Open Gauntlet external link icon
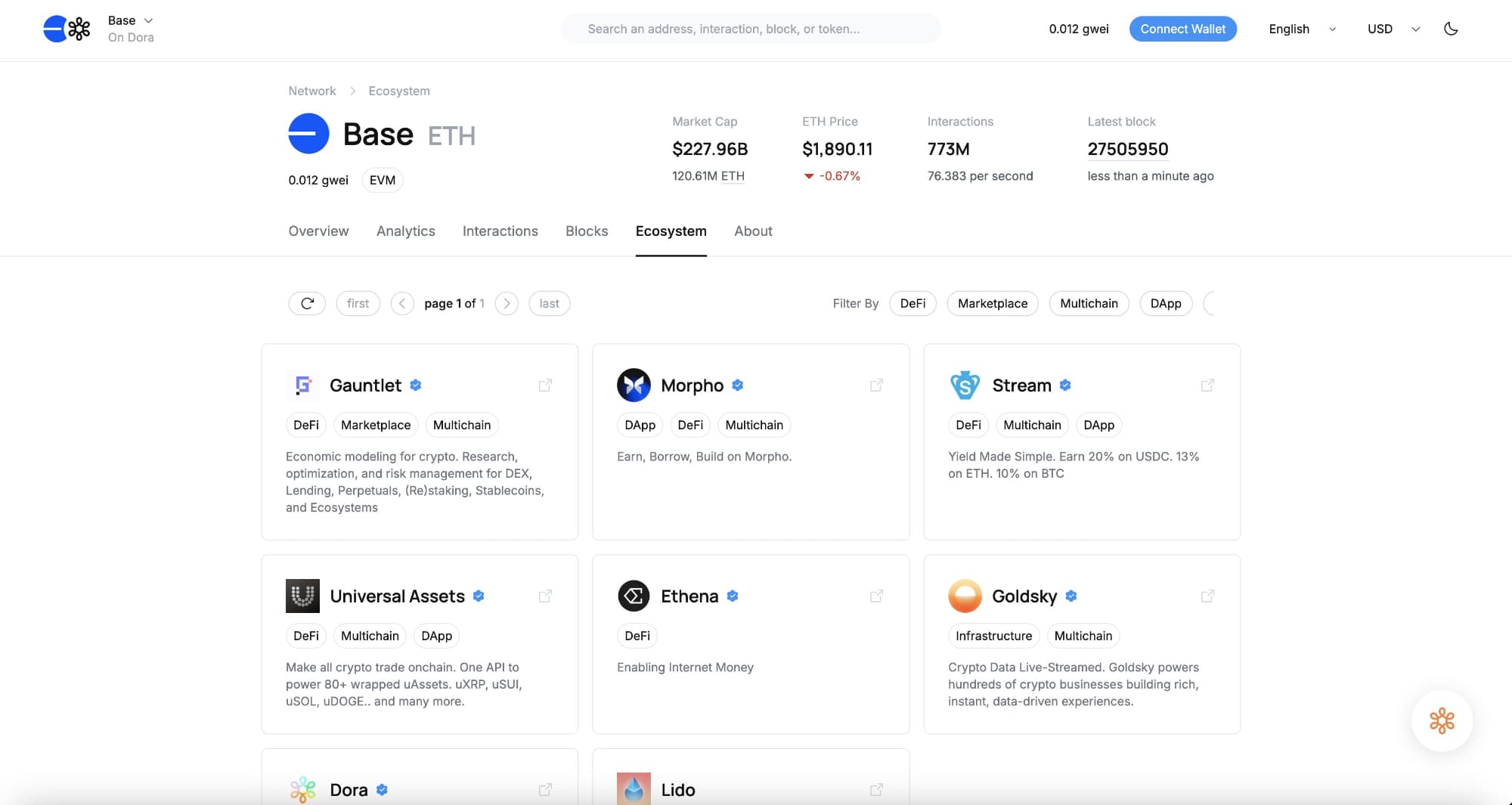 [x=545, y=385]
